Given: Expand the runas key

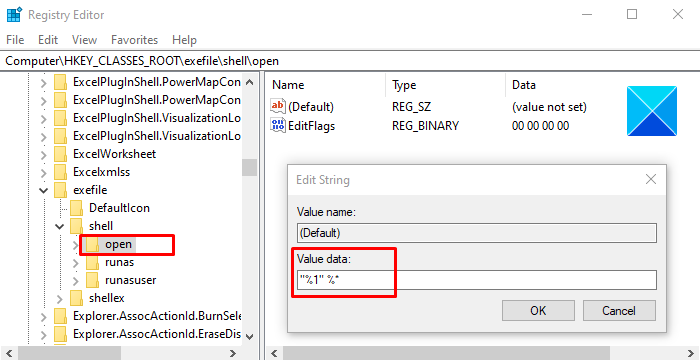Looking at the screenshot, I should (x=76, y=263).
